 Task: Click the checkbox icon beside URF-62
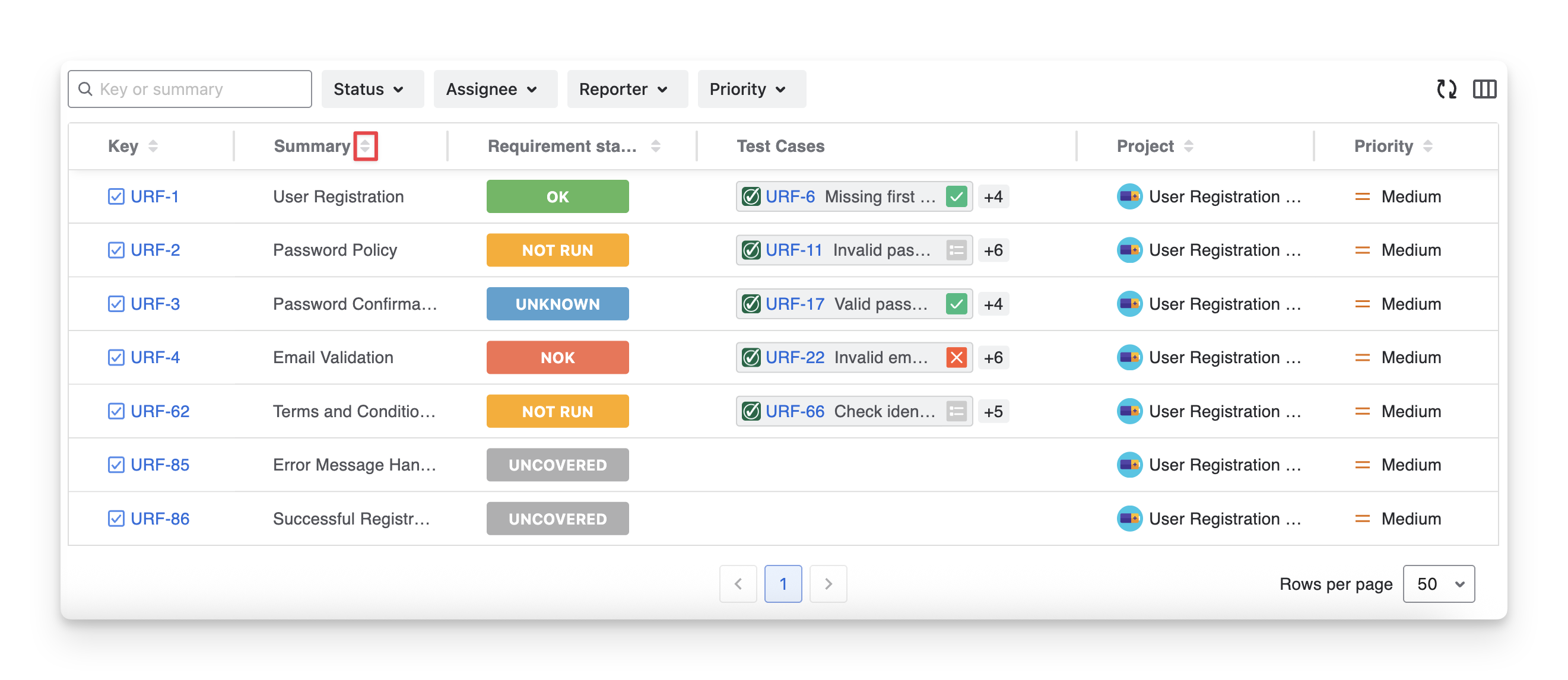tap(116, 412)
